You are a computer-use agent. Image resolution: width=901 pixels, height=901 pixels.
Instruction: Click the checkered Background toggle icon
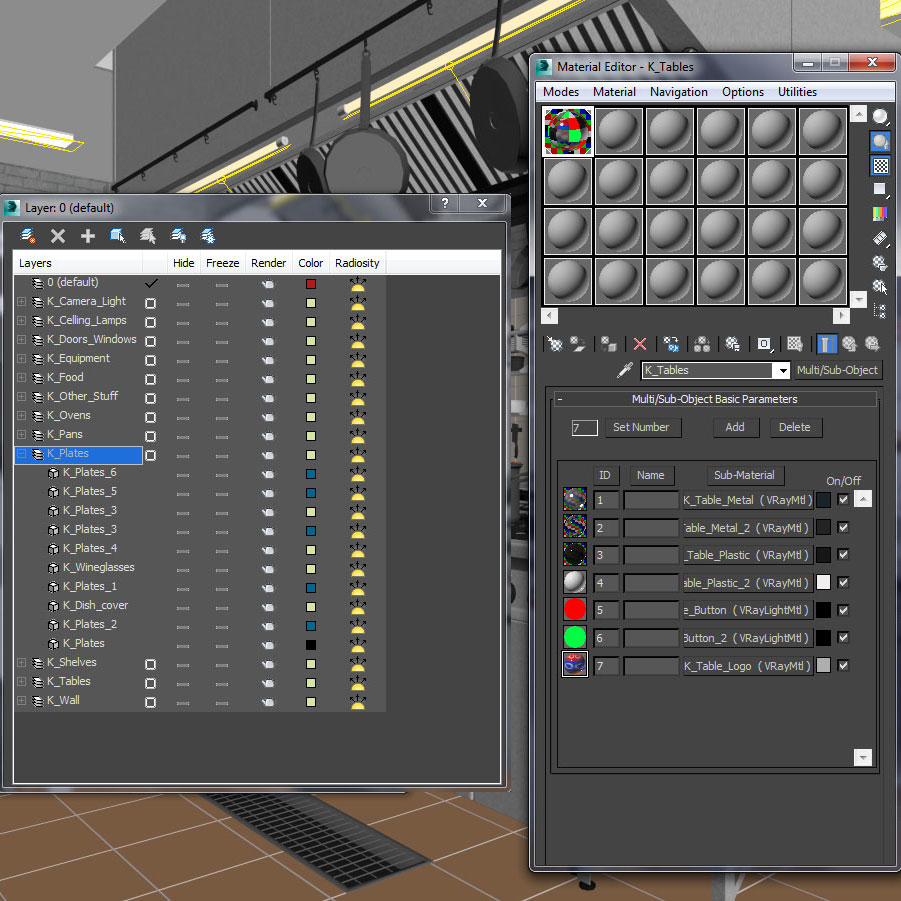click(x=880, y=164)
